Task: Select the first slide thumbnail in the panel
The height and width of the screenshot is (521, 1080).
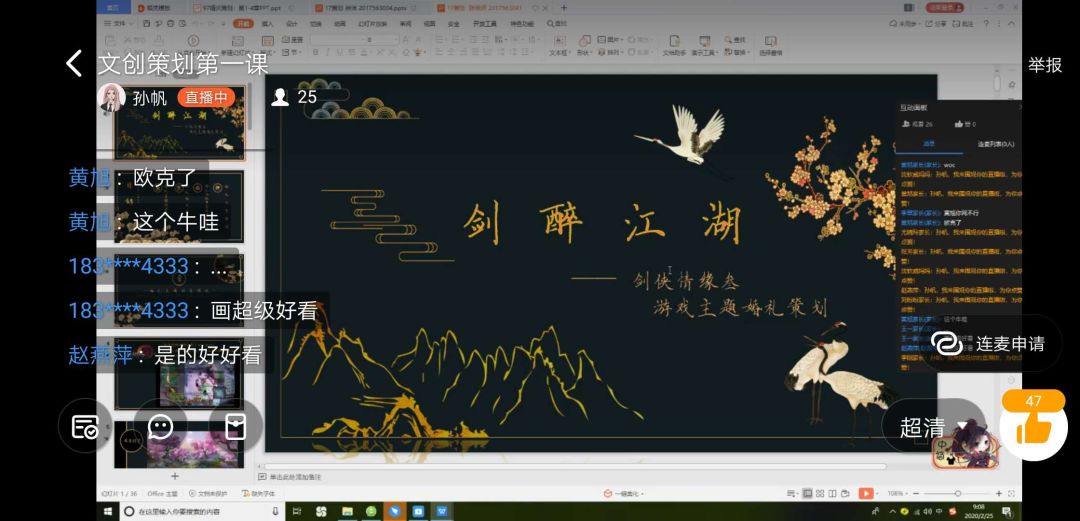Action: [x=180, y=130]
